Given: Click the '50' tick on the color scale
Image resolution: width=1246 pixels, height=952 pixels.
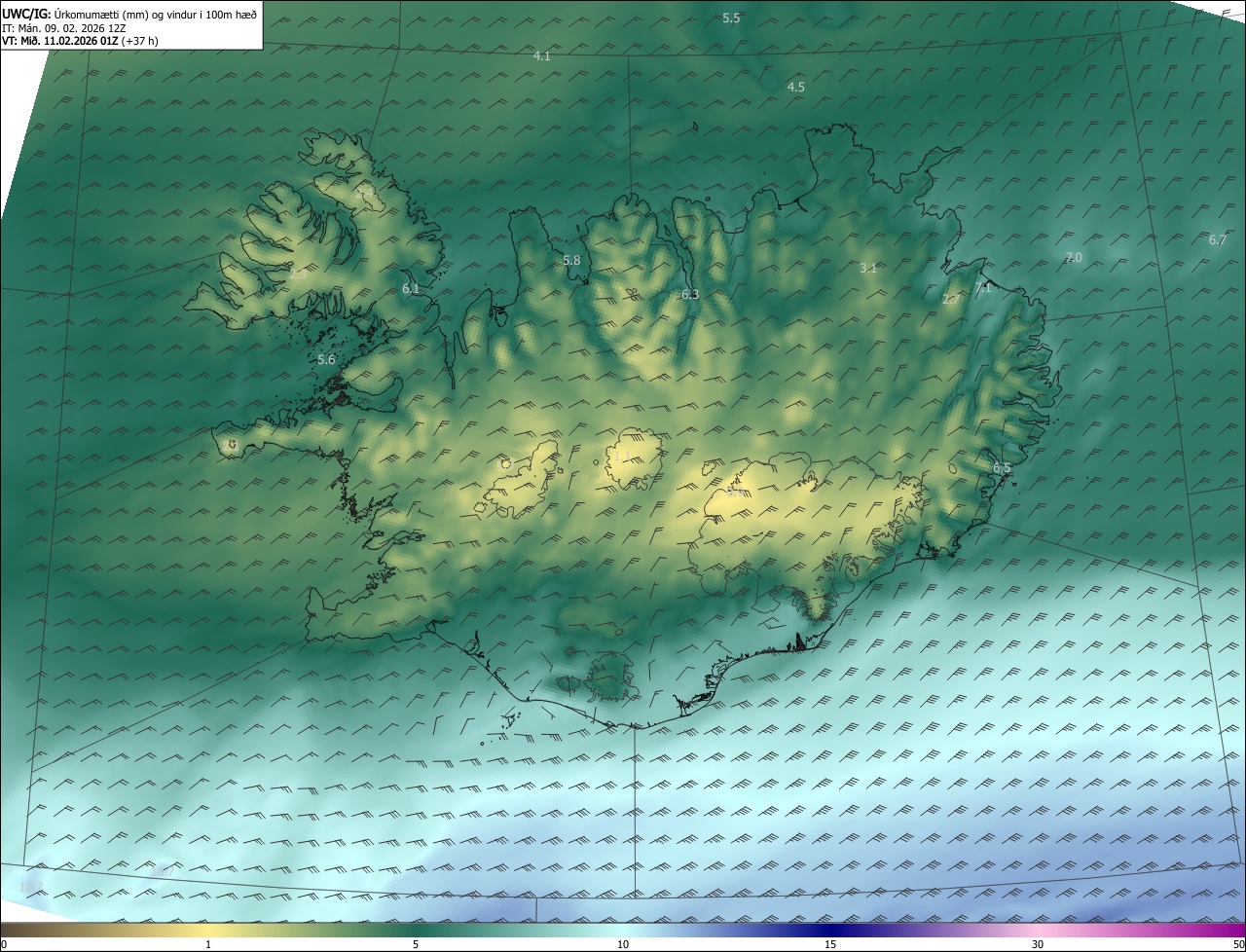Looking at the screenshot, I should click(1238, 944).
